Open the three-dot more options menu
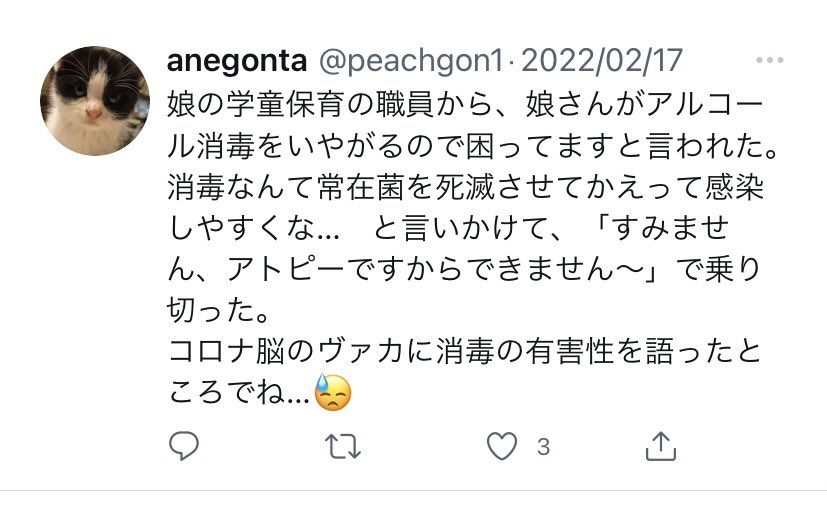 point(770,60)
